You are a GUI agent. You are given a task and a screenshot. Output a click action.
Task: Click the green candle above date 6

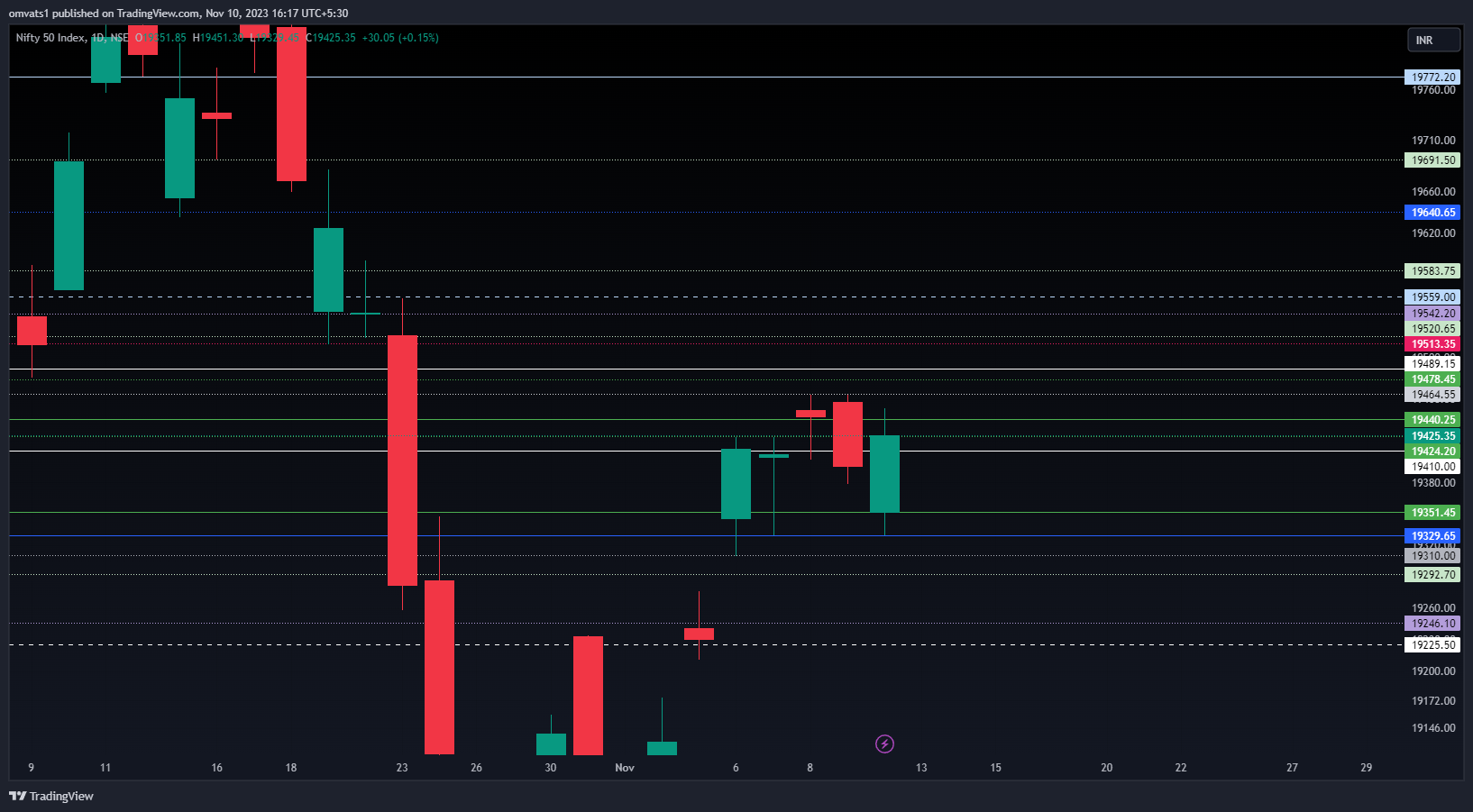coord(736,484)
